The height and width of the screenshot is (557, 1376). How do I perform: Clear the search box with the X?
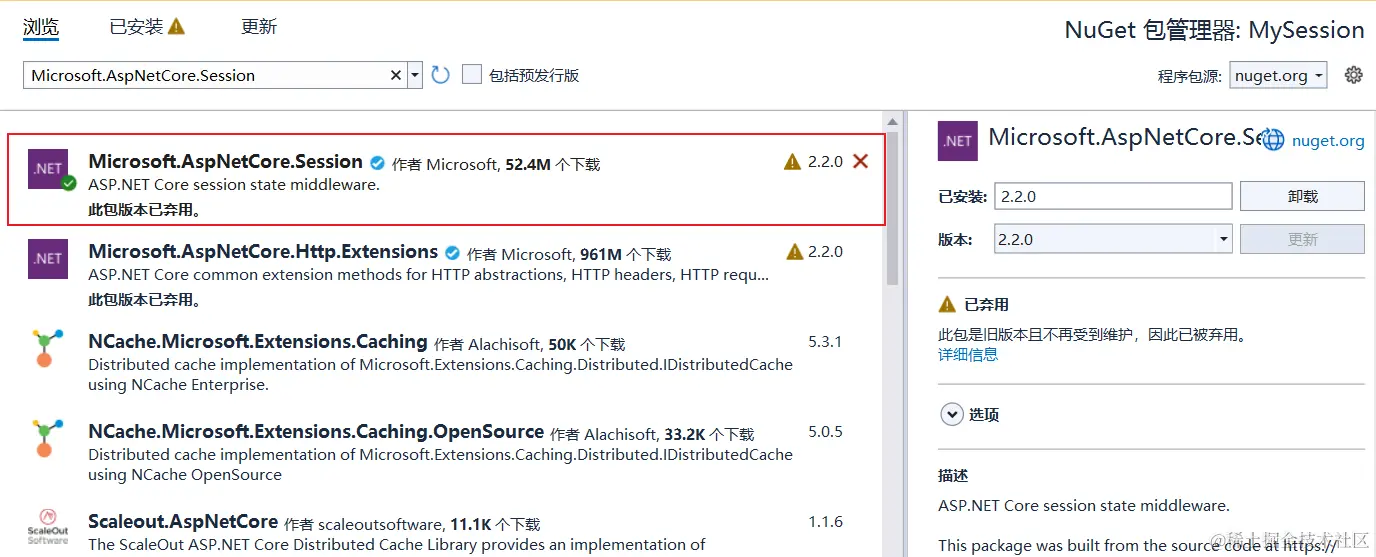395,75
